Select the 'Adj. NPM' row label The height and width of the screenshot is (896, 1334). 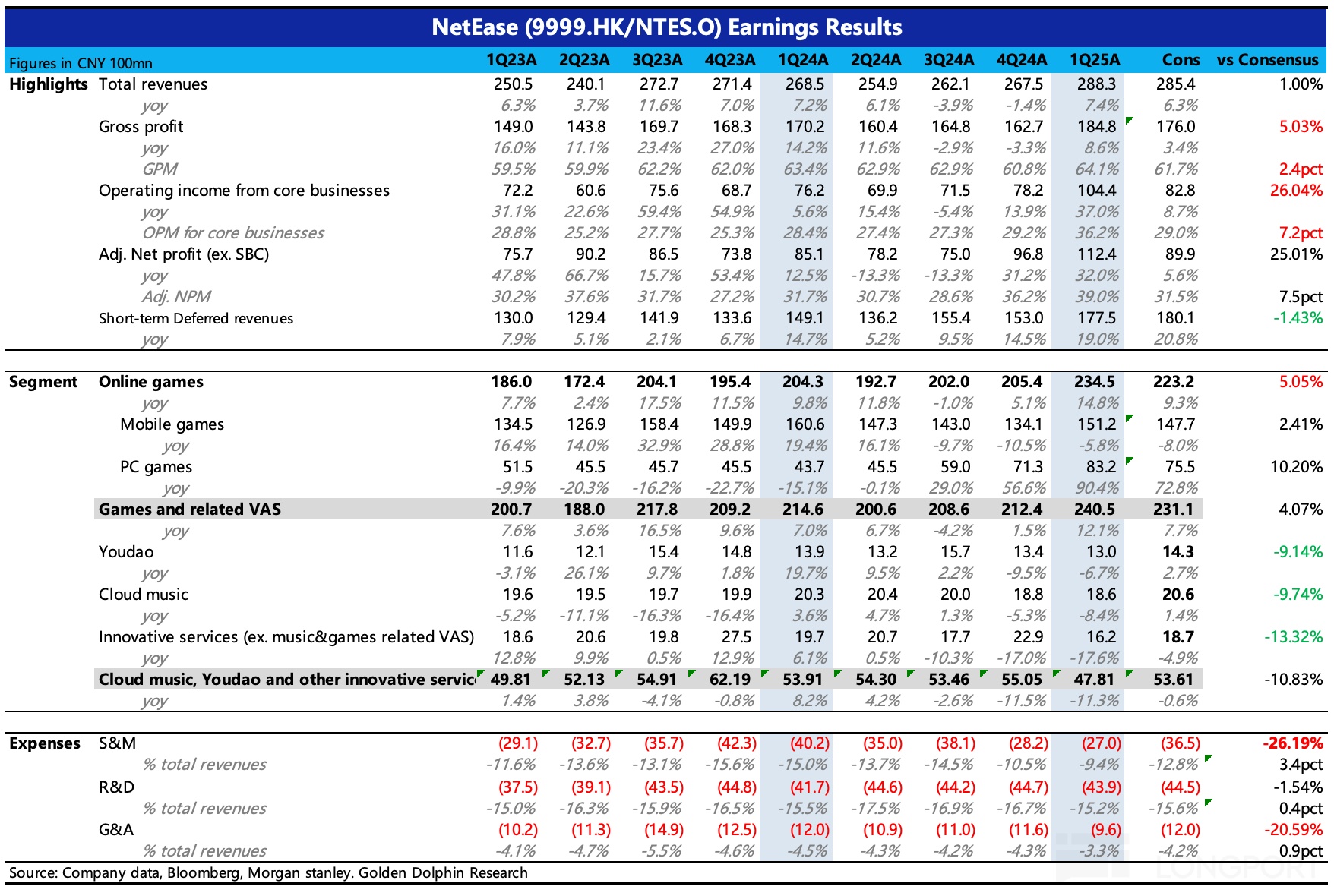pos(176,297)
